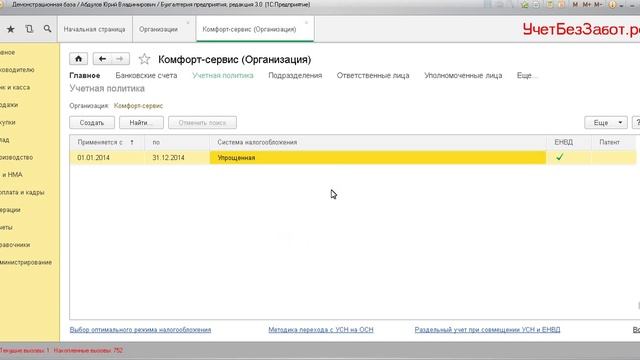
Task: Open Руководителю section in sidebar
Action: [17, 70]
